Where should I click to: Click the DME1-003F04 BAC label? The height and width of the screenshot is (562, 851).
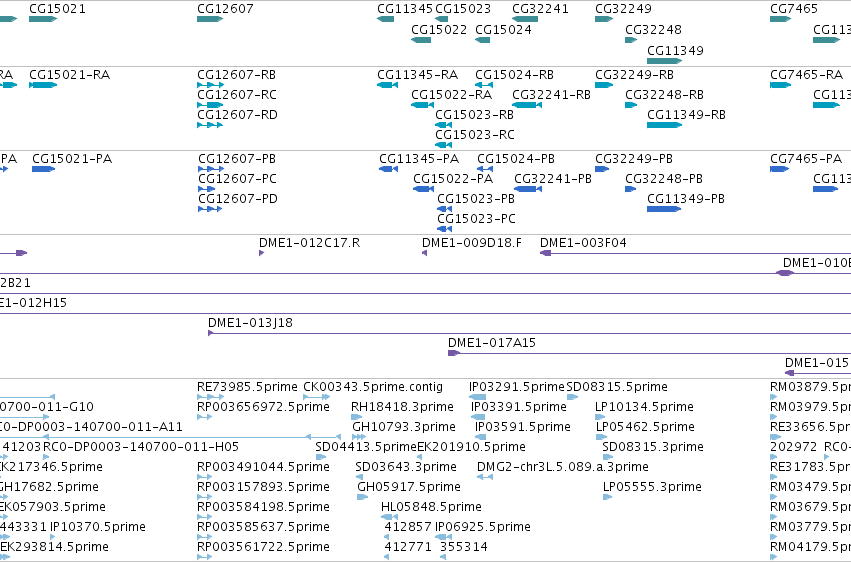pos(583,243)
